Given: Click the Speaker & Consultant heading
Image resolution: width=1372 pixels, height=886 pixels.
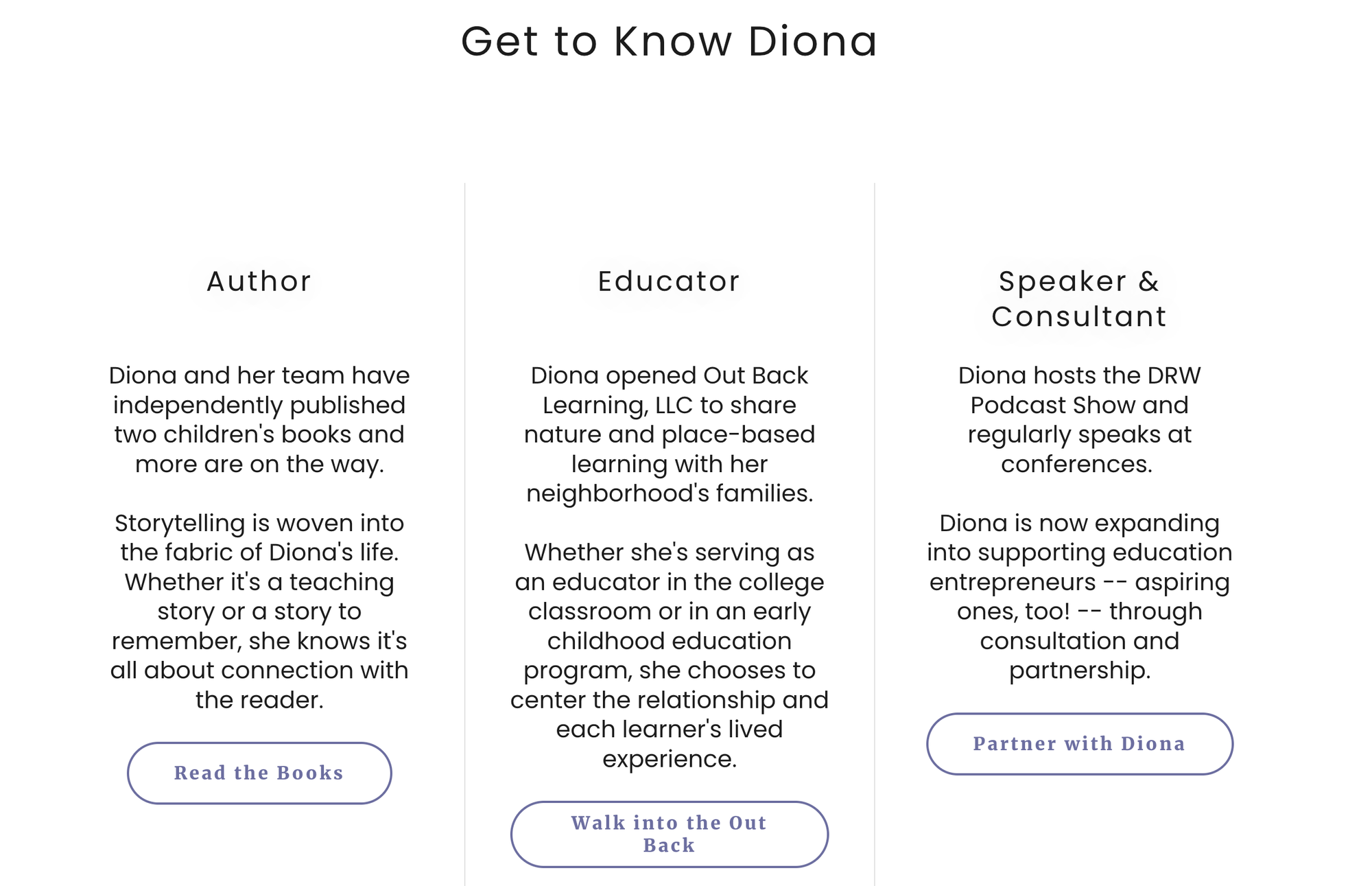Looking at the screenshot, I should point(1080,299).
